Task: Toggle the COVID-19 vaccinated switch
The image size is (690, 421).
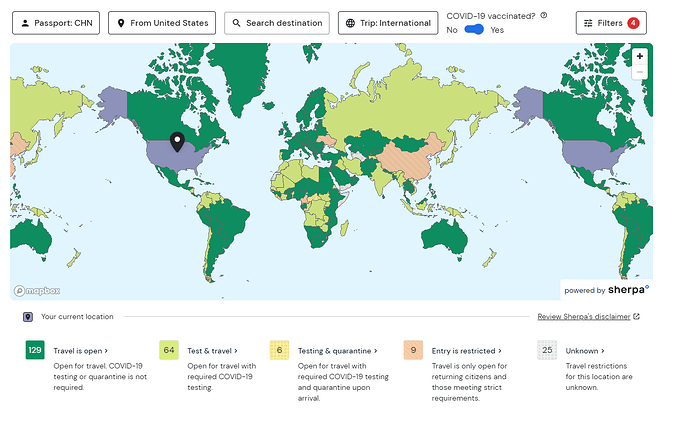Action: [x=474, y=30]
